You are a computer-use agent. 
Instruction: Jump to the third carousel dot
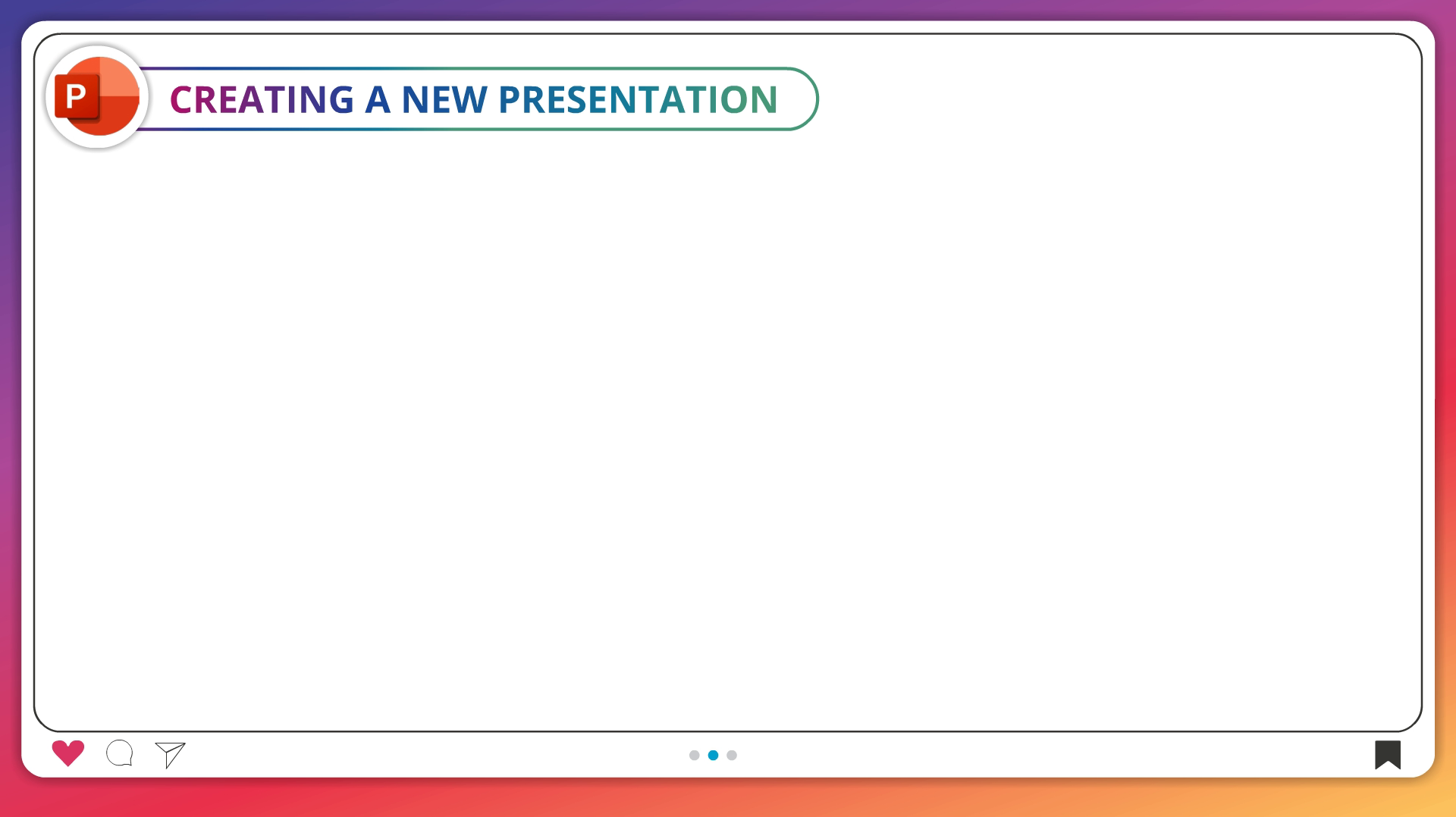pos(732,755)
